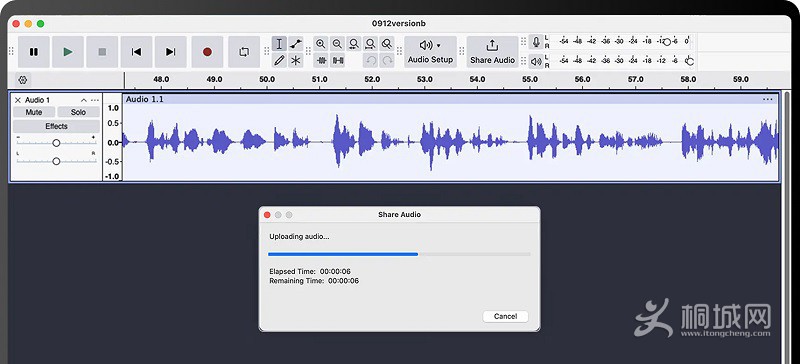The height and width of the screenshot is (364, 800).
Task: Toggle the Loop playback button
Action: pos(244,52)
